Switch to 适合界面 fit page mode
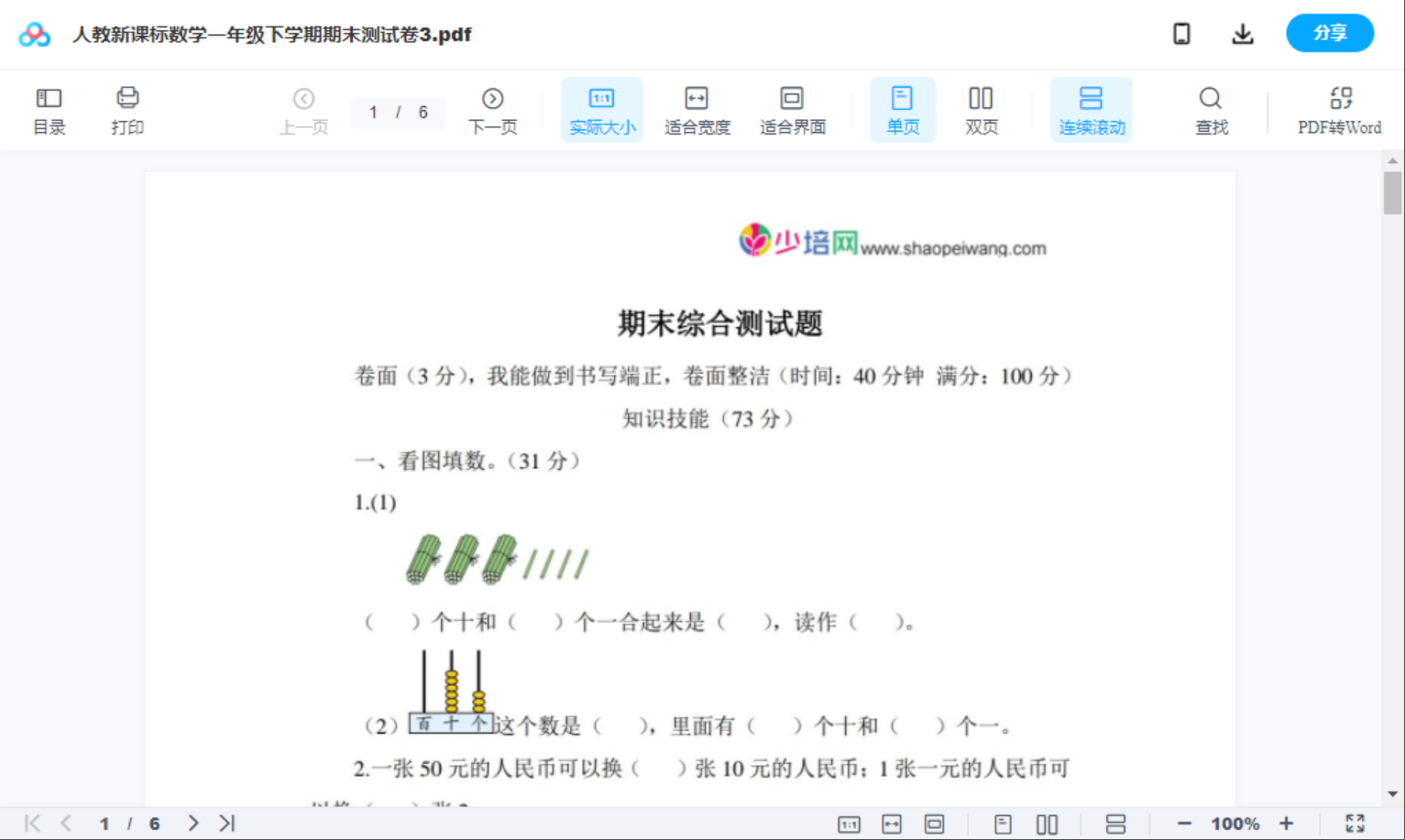 tap(792, 109)
